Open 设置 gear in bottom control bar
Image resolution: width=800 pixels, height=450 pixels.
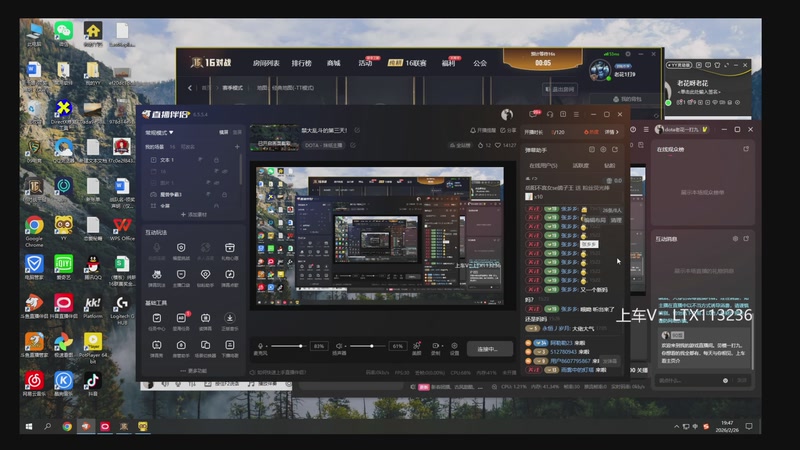pos(454,348)
